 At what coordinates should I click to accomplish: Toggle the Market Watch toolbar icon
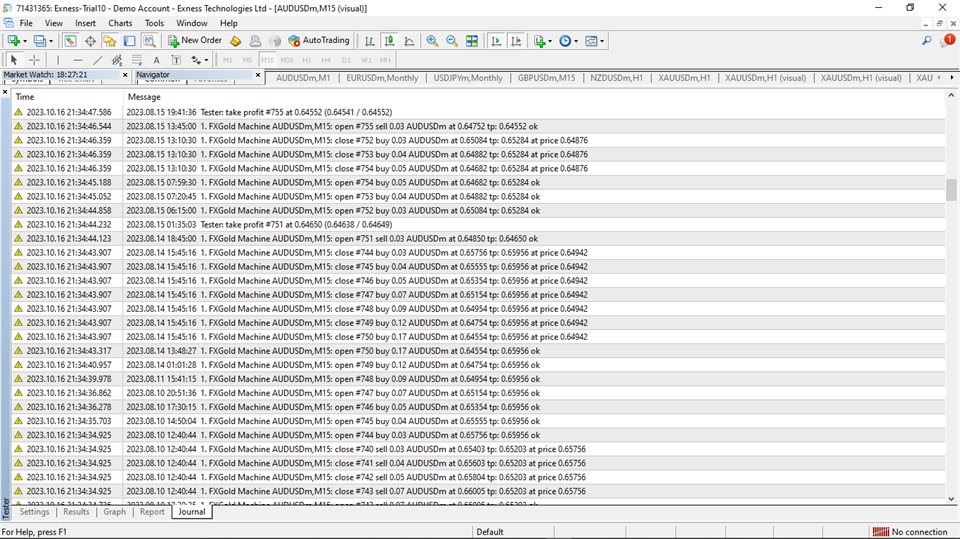click(70, 41)
